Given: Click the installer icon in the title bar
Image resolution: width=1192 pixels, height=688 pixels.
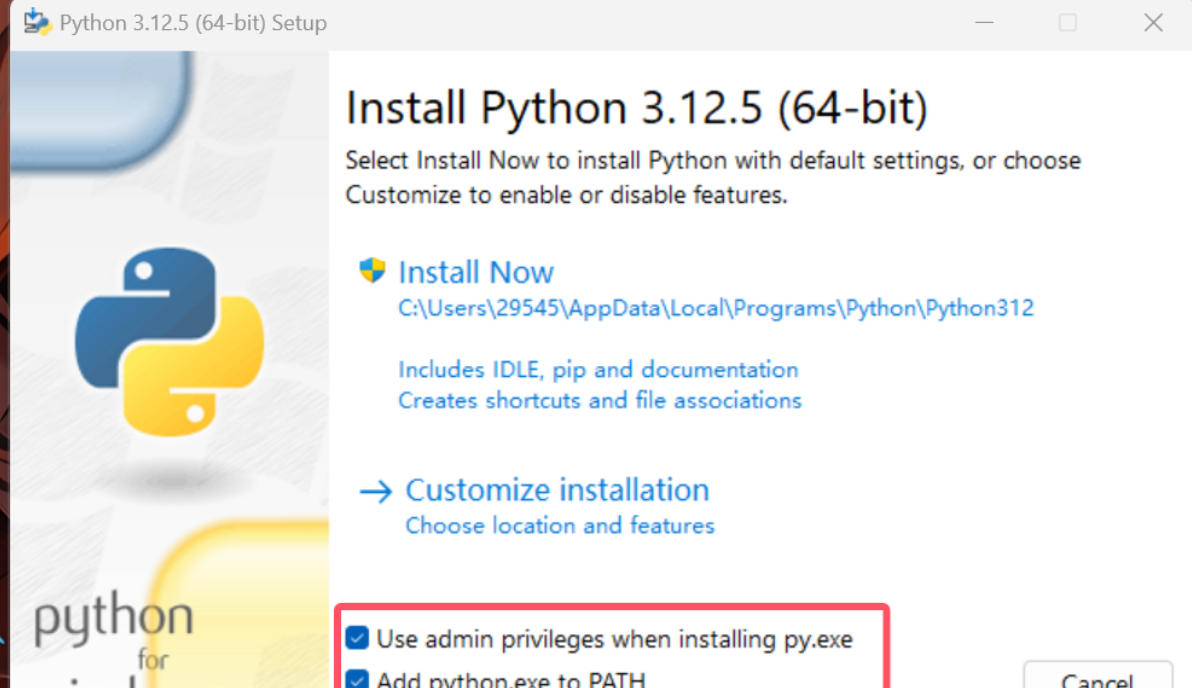Looking at the screenshot, I should 37,22.
